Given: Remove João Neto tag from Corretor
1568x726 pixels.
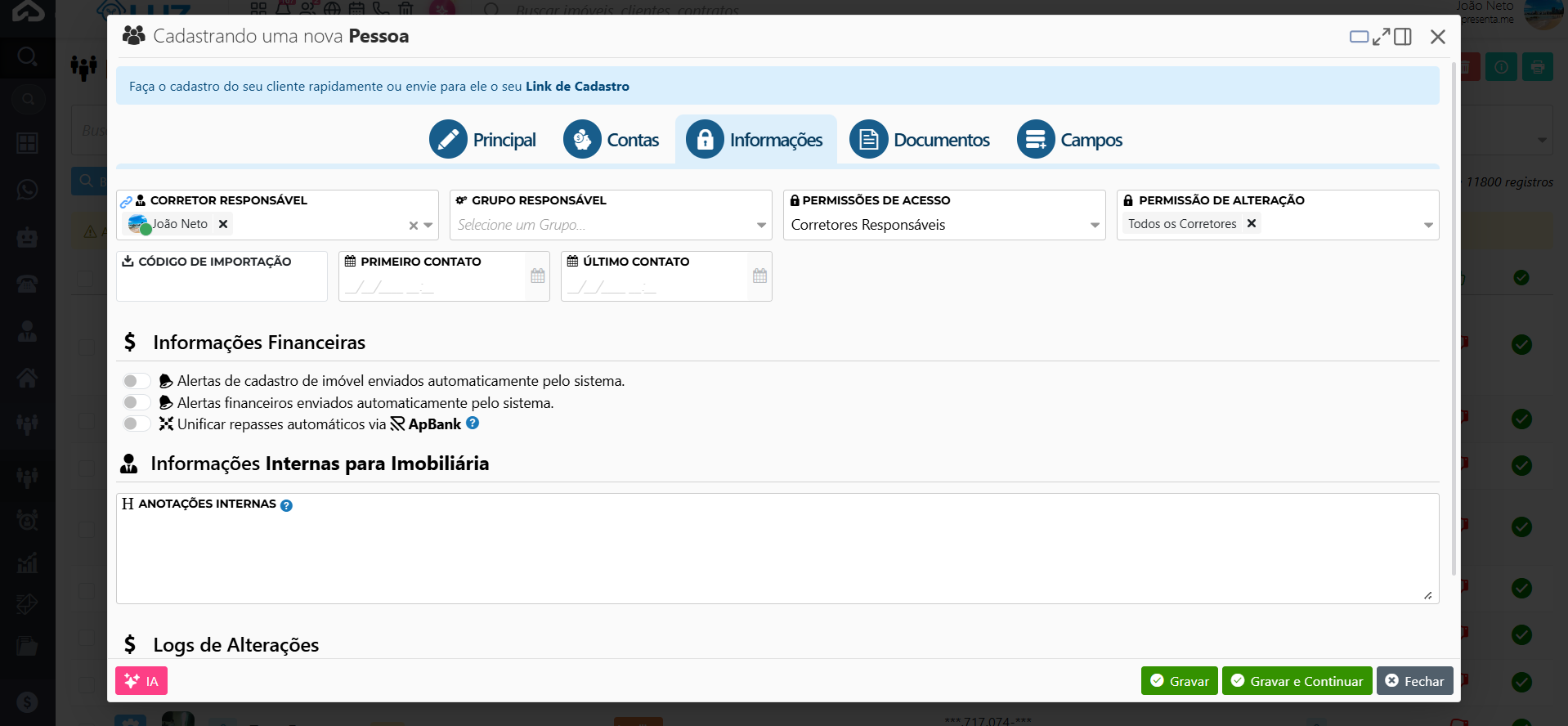Looking at the screenshot, I should (223, 223).
